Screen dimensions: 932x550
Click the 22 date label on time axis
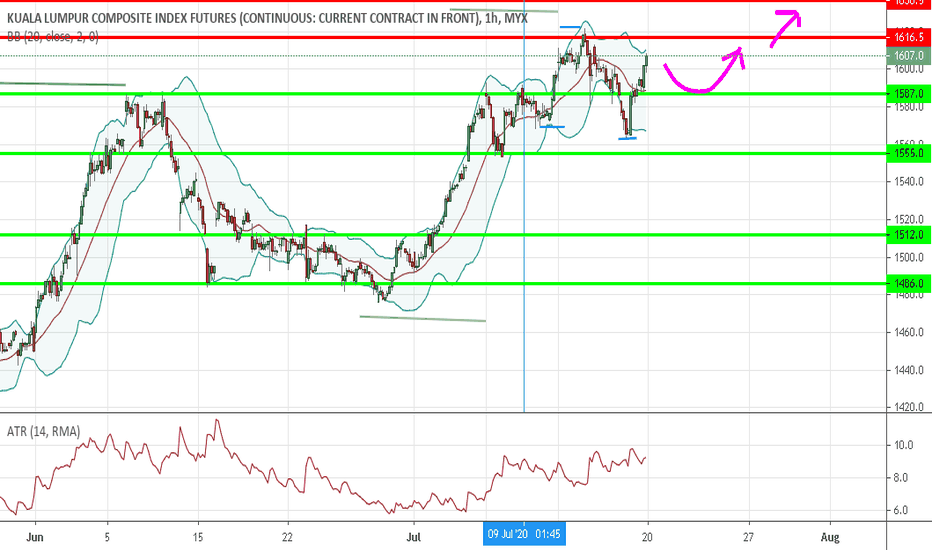287,537
